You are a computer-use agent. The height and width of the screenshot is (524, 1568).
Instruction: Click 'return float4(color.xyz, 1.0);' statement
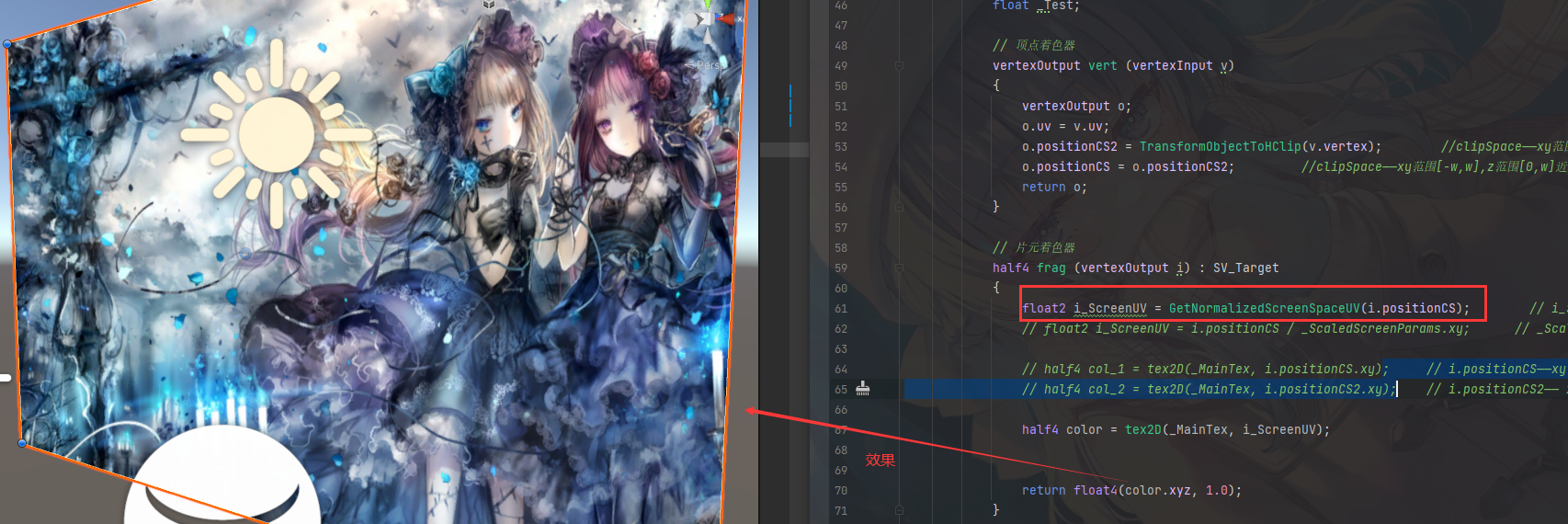[1131, 490]
